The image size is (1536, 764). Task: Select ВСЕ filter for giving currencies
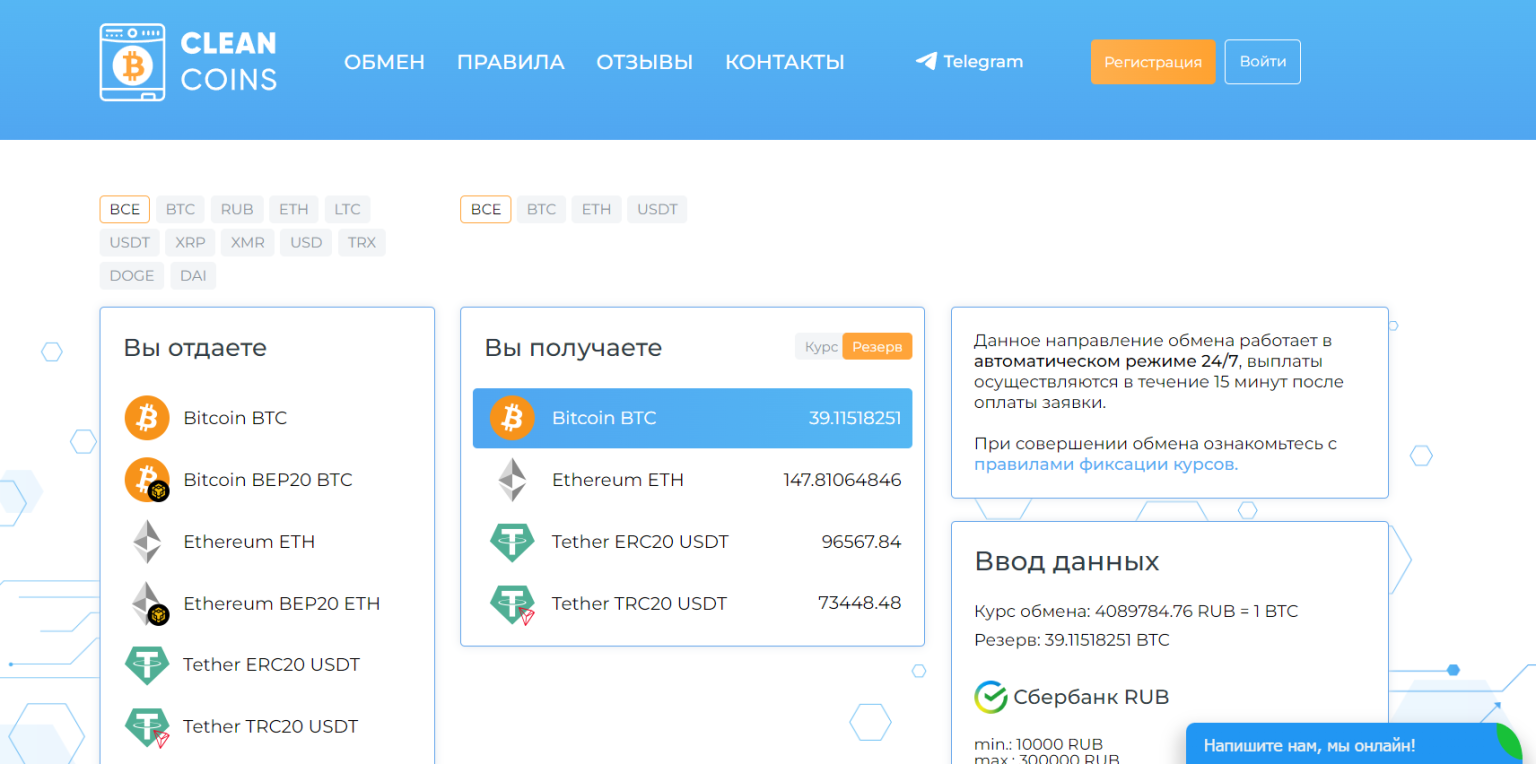125,209
